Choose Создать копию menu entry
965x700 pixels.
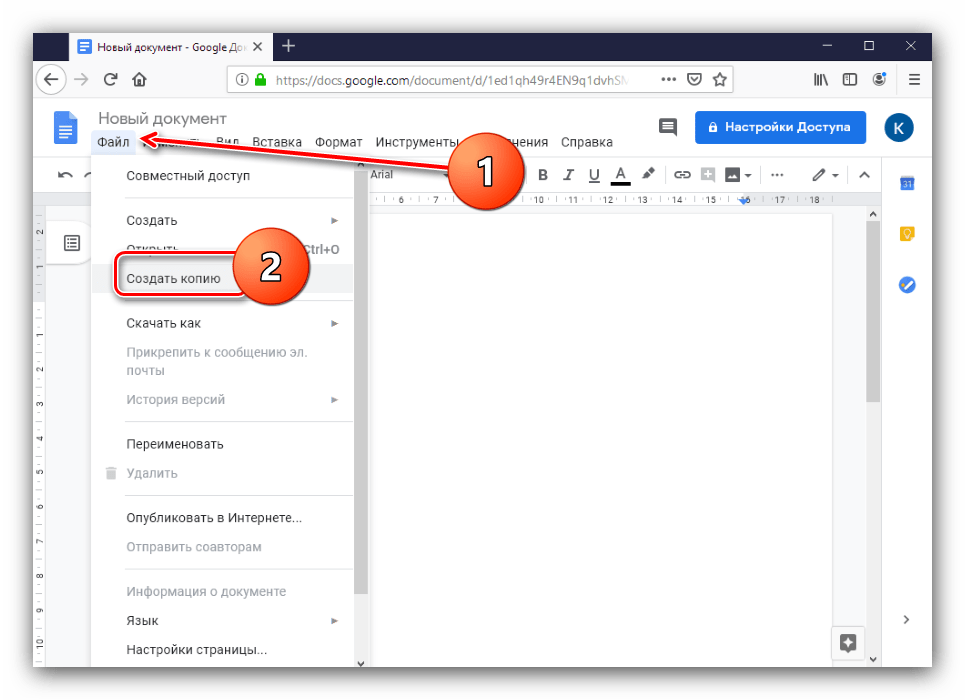[222, 279]
